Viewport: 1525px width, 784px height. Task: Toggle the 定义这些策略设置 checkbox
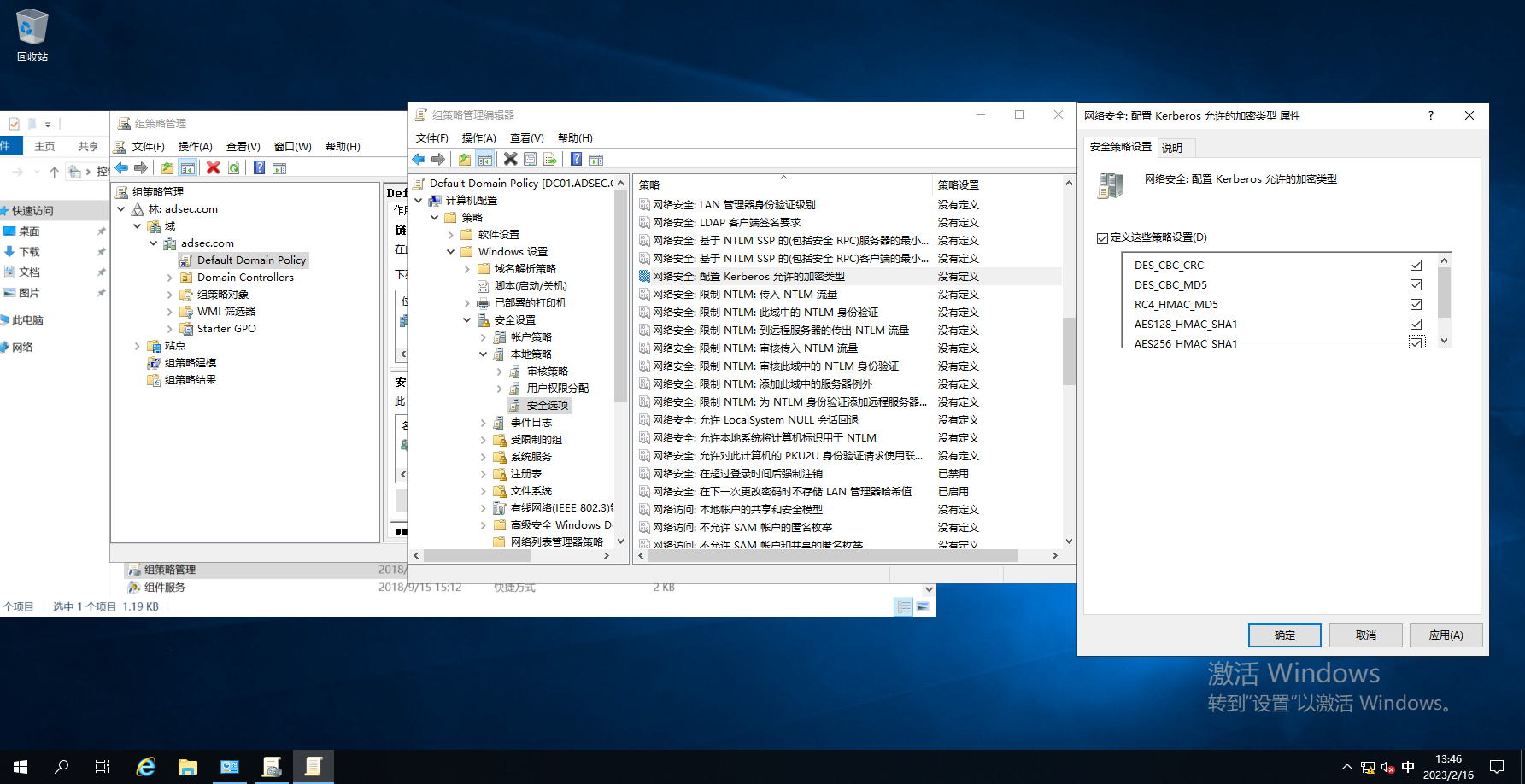[1102, 238]
